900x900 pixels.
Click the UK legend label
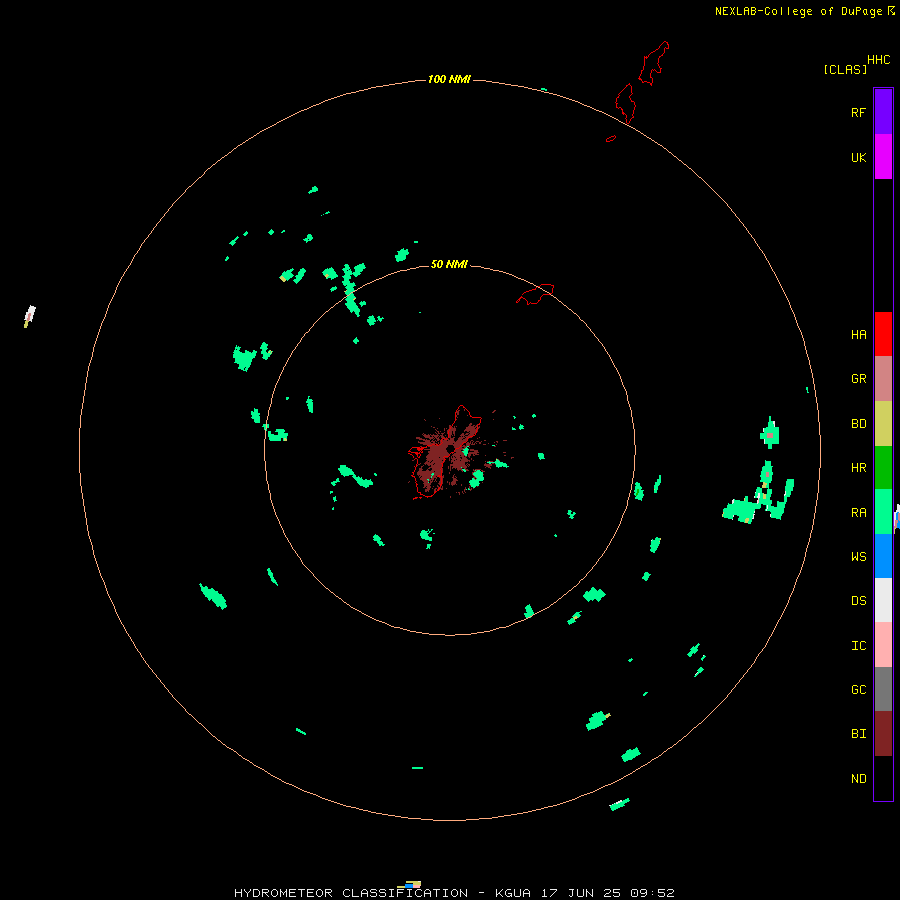pyautogui.click(x=858, y=157)
